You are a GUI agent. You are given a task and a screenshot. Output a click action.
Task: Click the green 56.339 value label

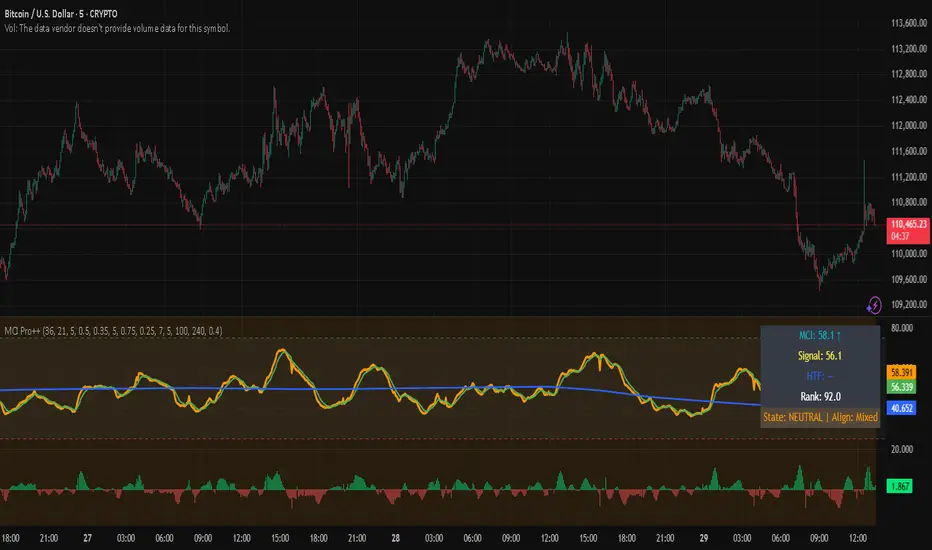pyautogui.click(x=903, y=383)
